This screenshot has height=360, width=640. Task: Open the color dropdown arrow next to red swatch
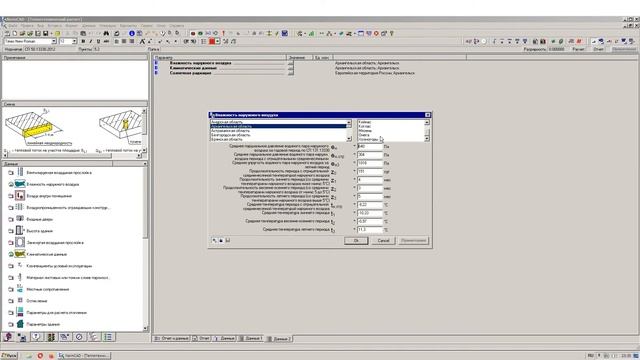(218, 41)
